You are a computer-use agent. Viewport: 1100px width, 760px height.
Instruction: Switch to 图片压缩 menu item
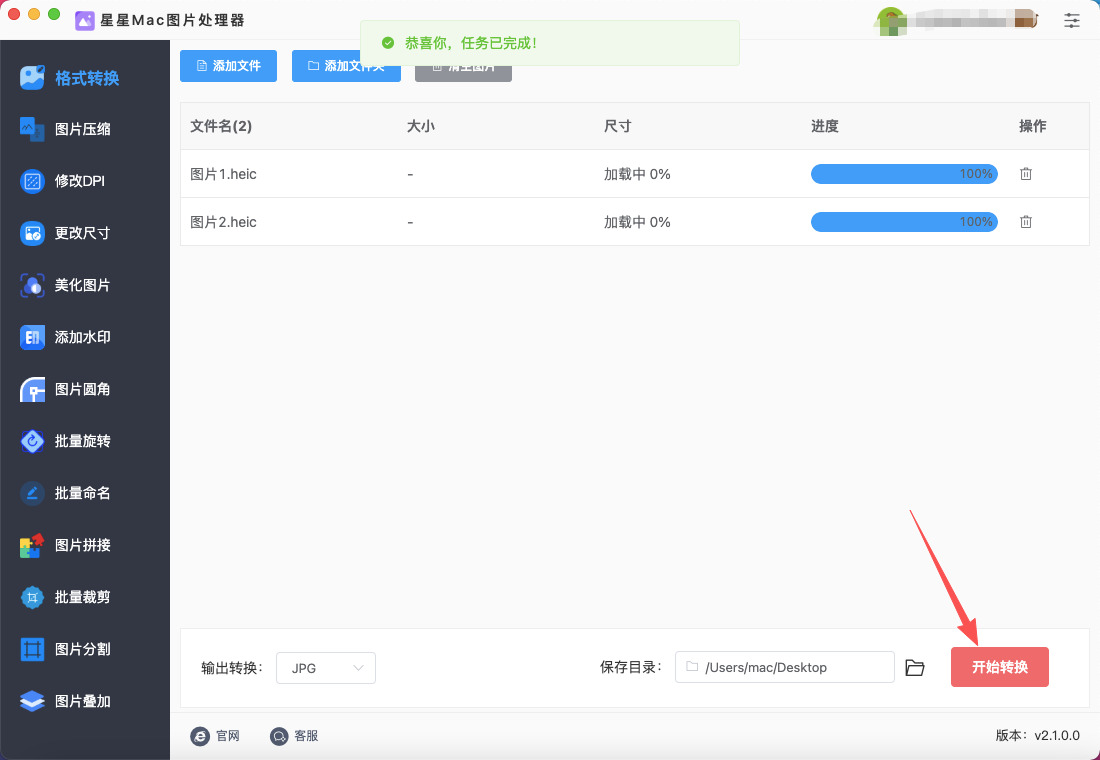point(83,129)
